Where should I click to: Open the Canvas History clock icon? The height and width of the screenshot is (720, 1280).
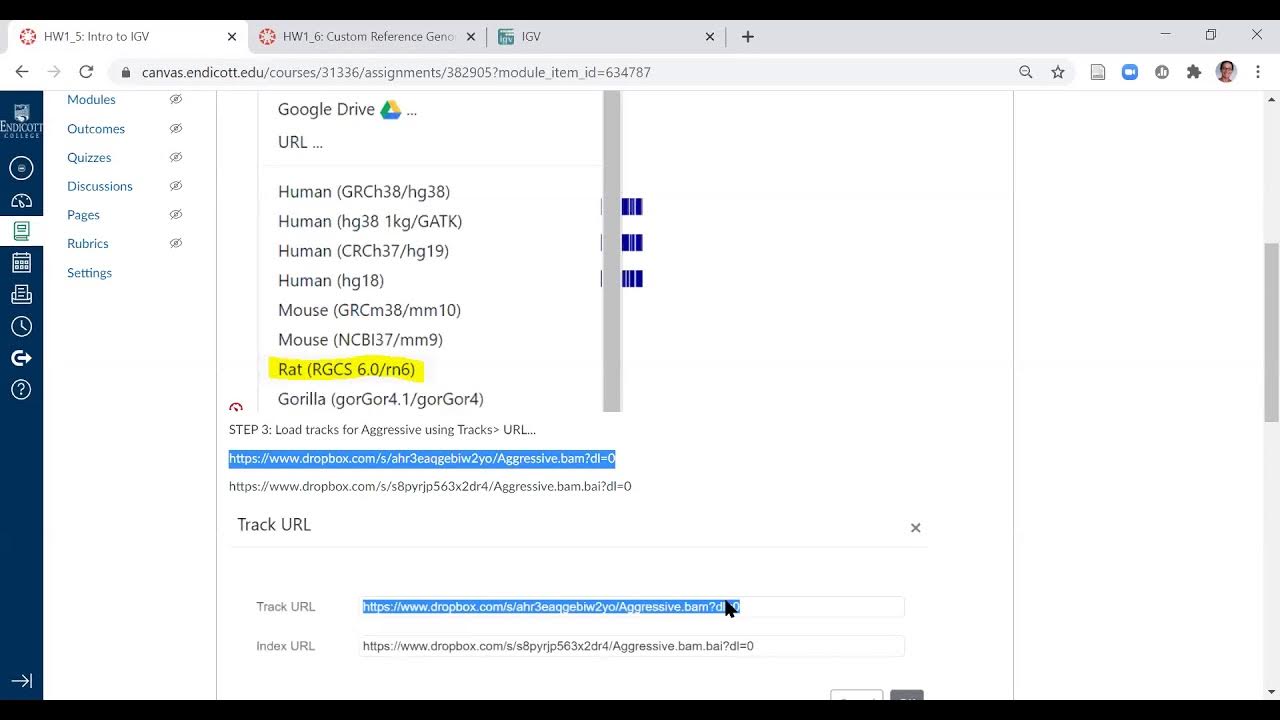coord(21,327)
